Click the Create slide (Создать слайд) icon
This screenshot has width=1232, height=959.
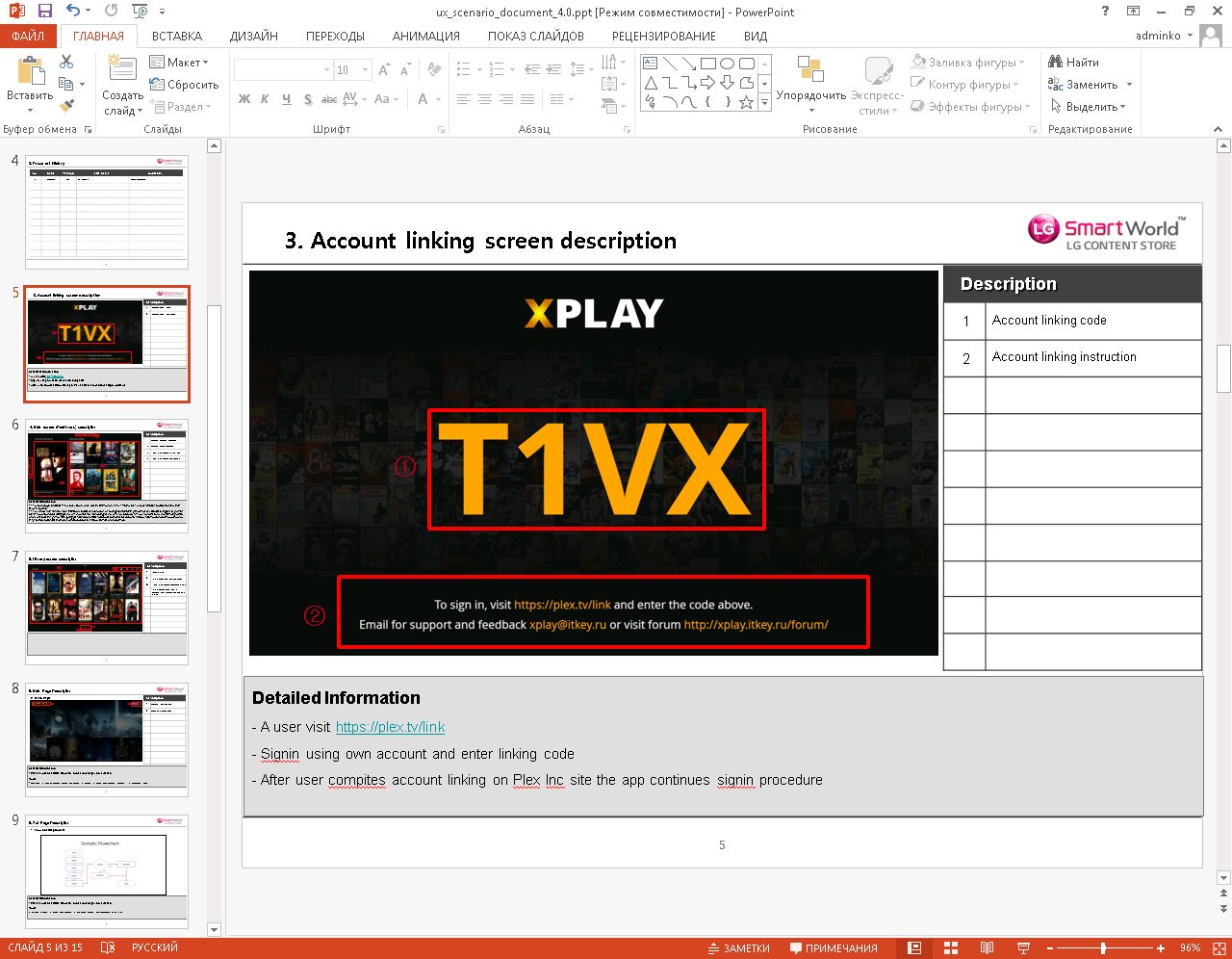(x=122, y=70)
